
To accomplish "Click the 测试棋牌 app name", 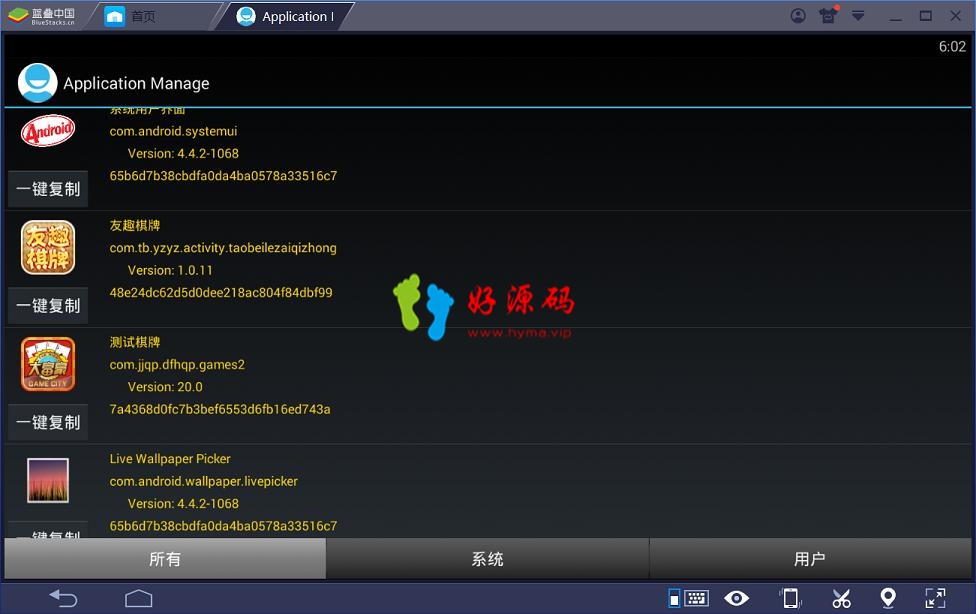I will coord(134,342).
